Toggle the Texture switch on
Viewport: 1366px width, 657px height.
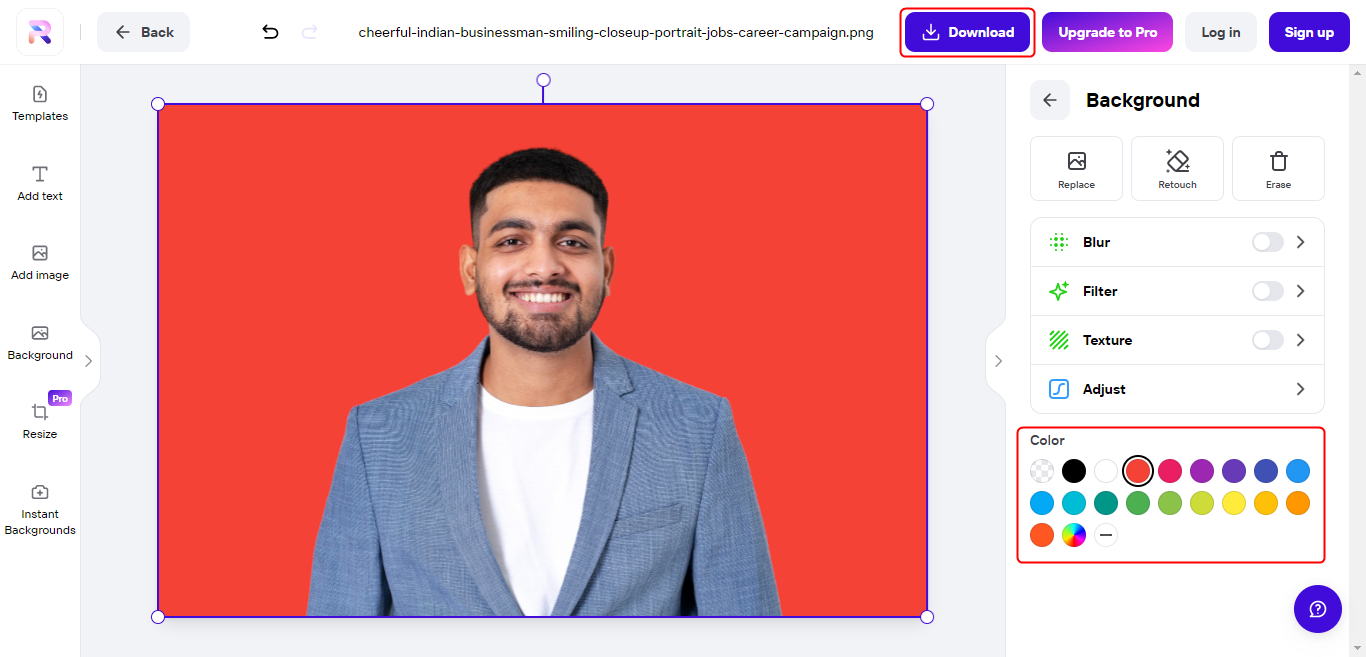click(x=1267, y=340)
